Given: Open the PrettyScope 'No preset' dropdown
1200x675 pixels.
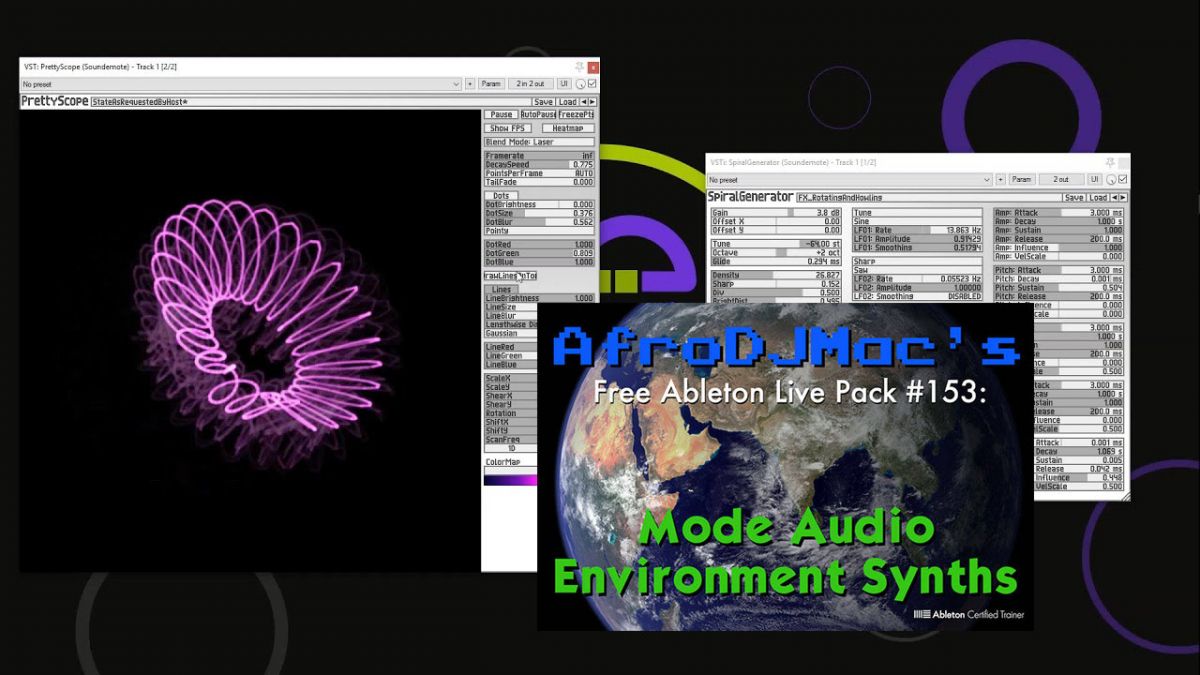Looking at the screenshot, I should [241, 84].
